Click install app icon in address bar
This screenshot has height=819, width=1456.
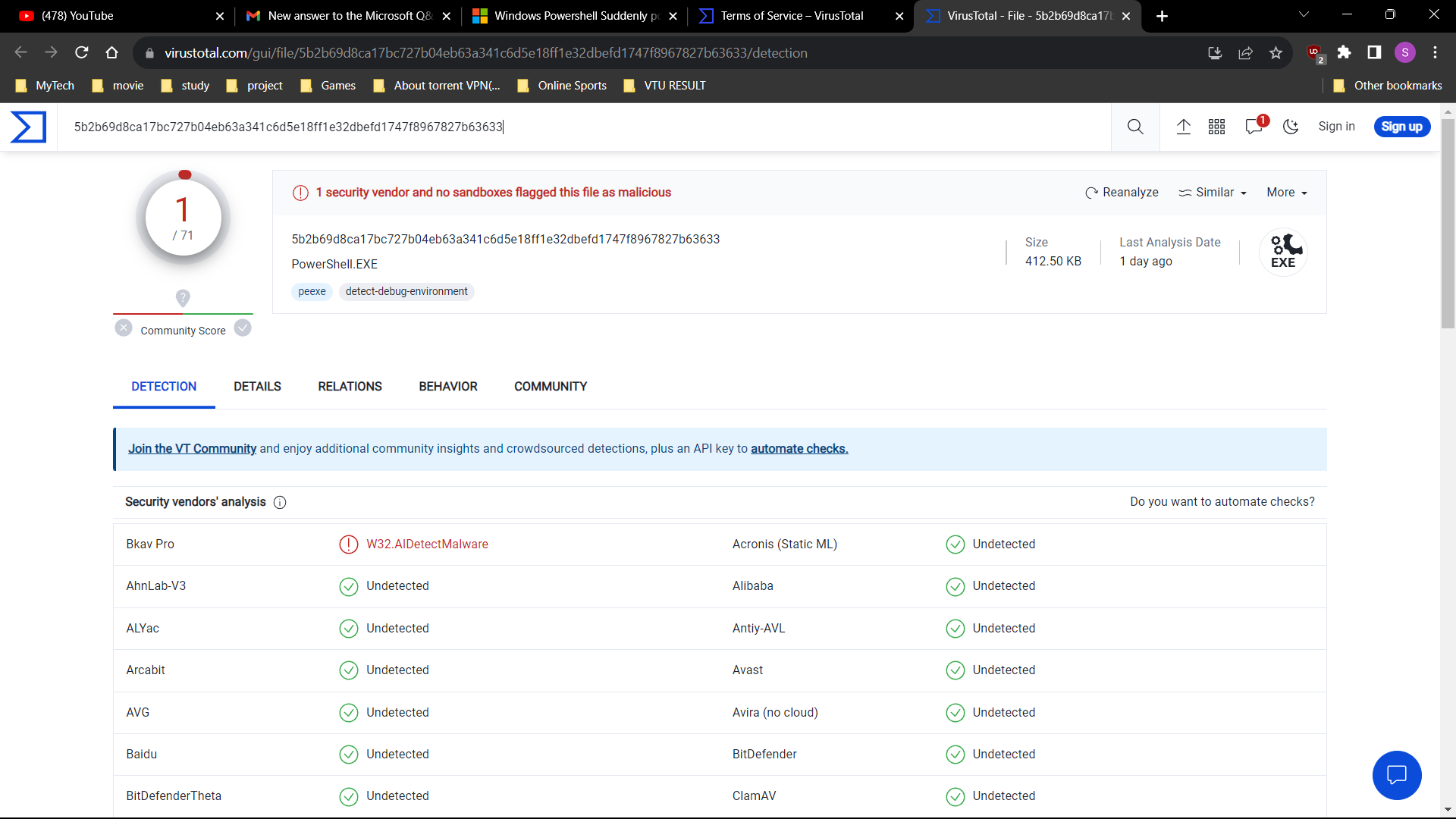(1215, 52)
